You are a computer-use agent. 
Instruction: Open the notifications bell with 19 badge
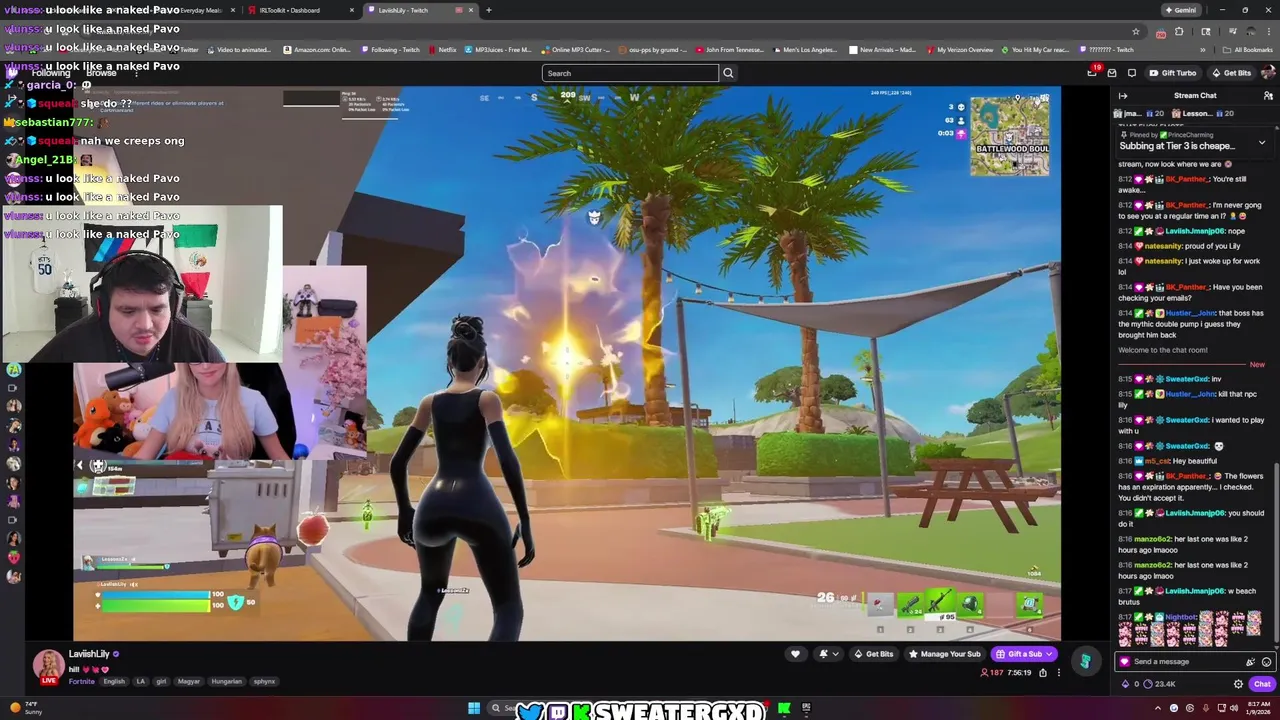coord(1092,73)
